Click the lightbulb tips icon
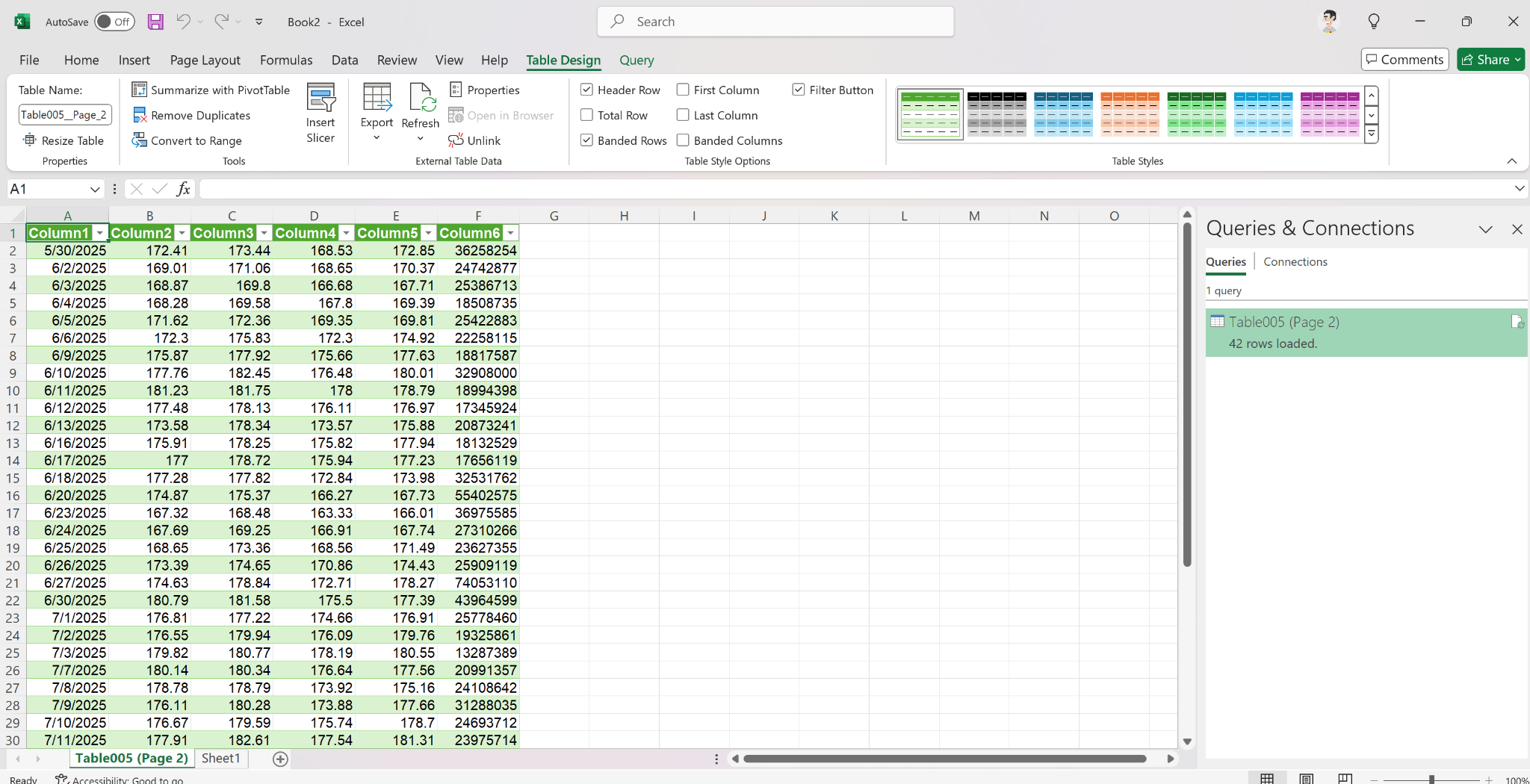1530x784 pixels. point(1374,22)
